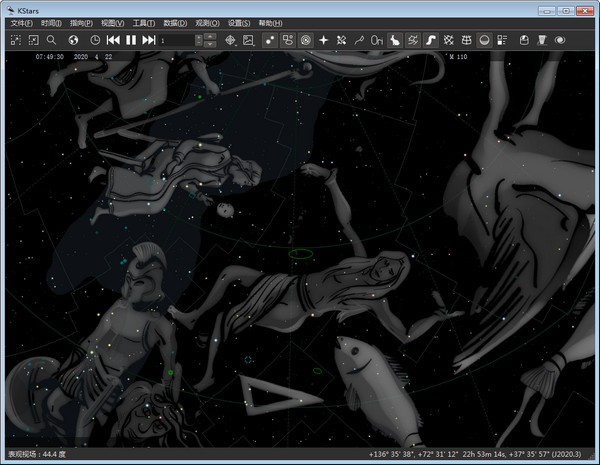The height and width of the screenshot is (465, 600).
Task: Click the time step input field
Action: (x=176, y=40)
